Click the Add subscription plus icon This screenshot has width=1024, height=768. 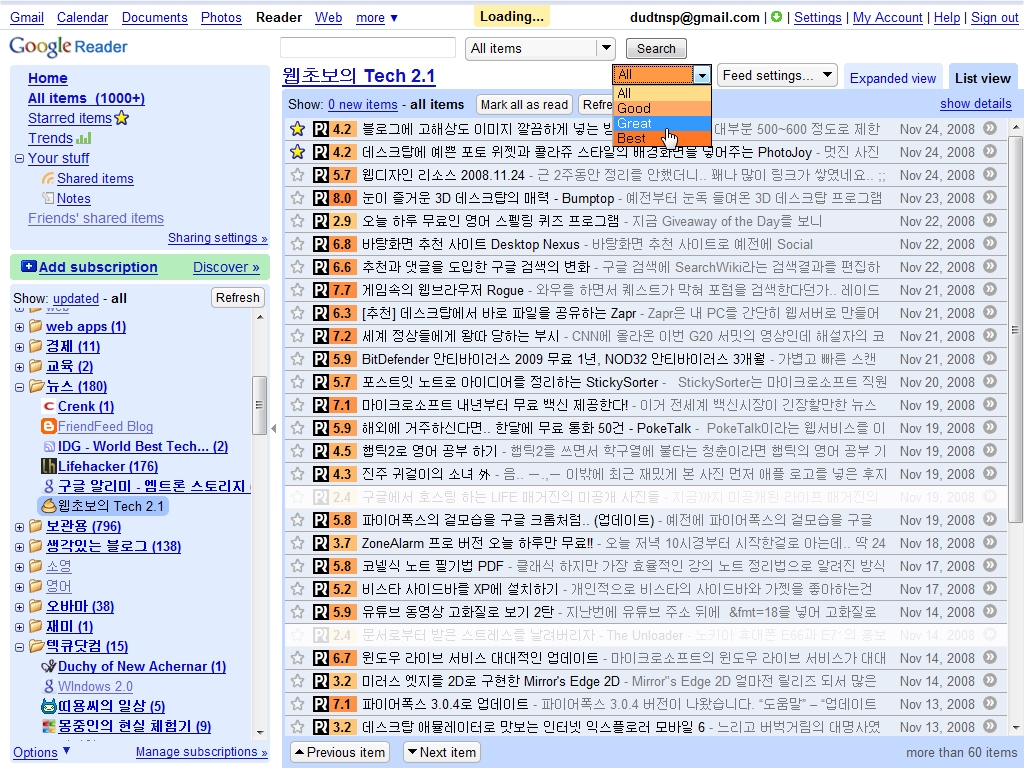point(29,266)
